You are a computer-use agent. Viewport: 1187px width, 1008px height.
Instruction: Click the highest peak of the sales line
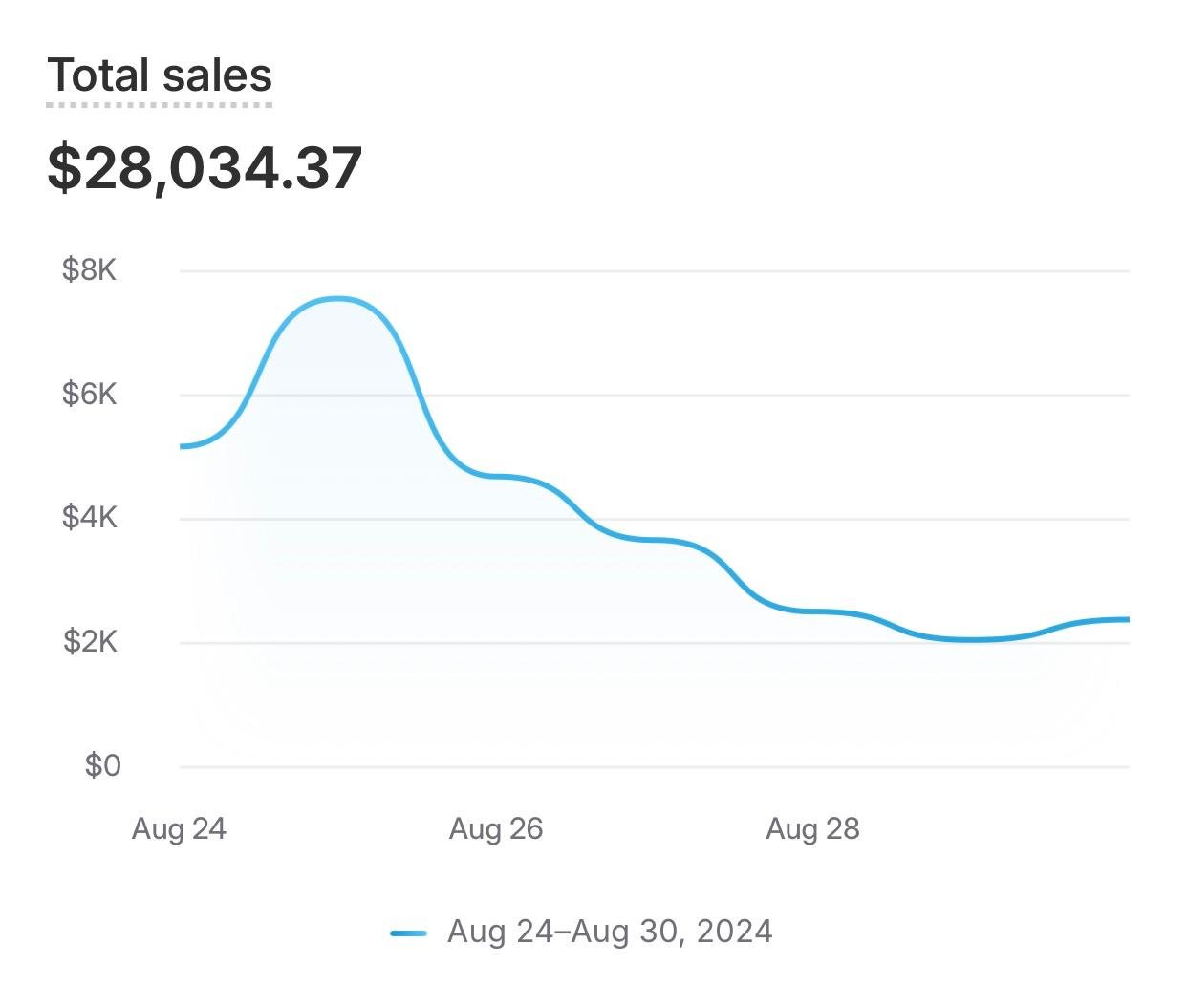tap(337, 299)
